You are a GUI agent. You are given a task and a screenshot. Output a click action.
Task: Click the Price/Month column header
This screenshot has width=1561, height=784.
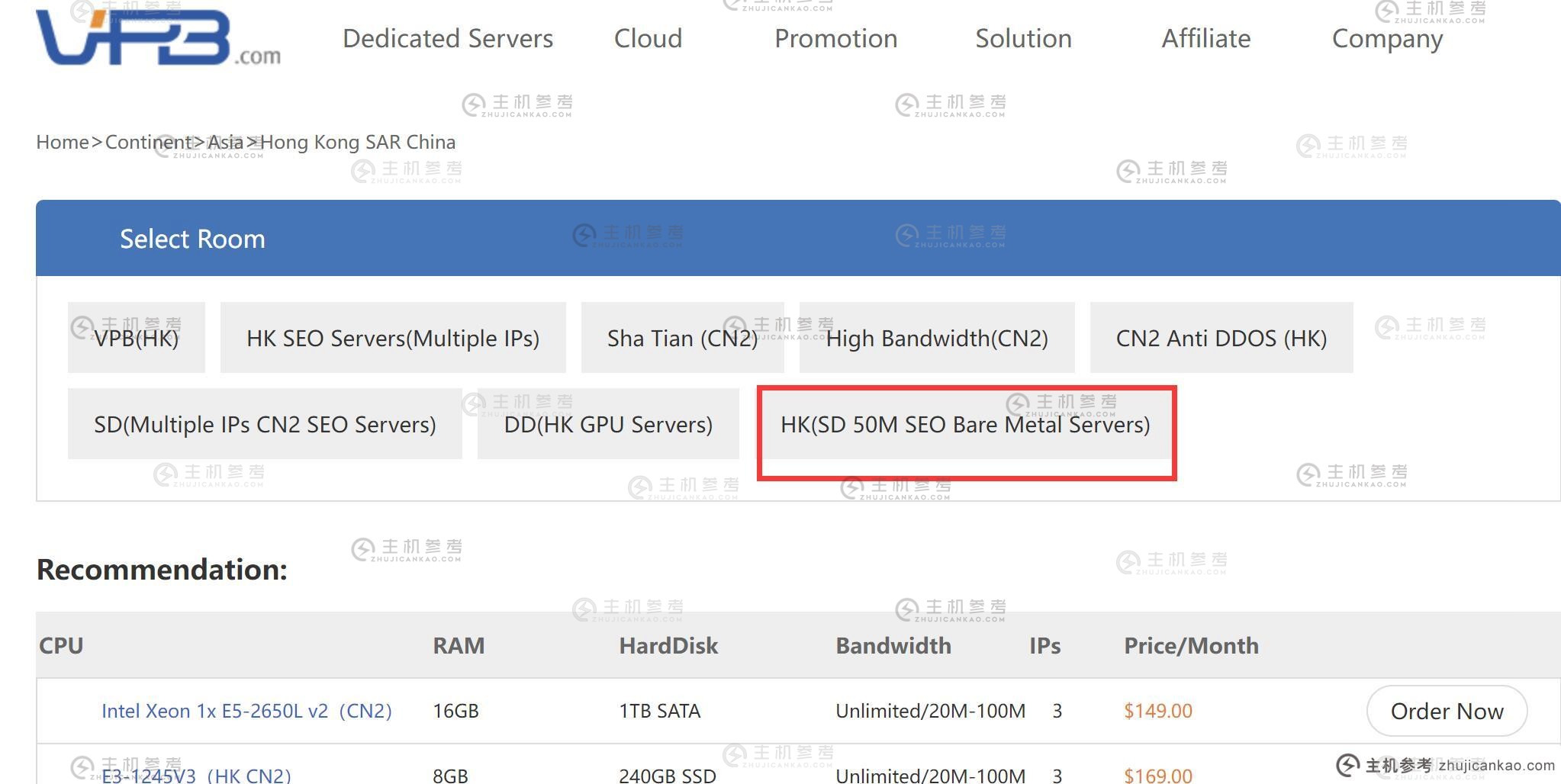1191,645
